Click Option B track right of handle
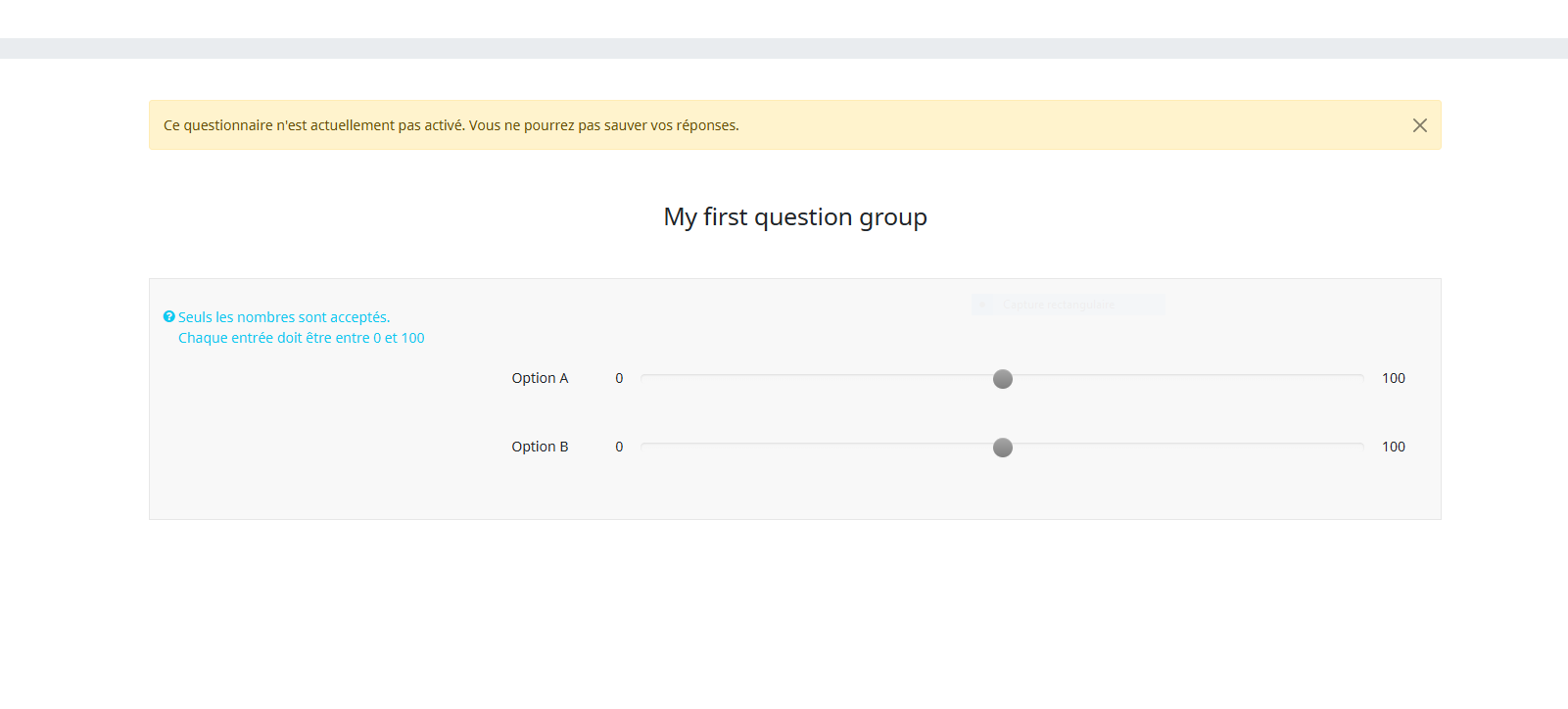The height and width of the screenshot is (709, 1568). (1185, 446)
